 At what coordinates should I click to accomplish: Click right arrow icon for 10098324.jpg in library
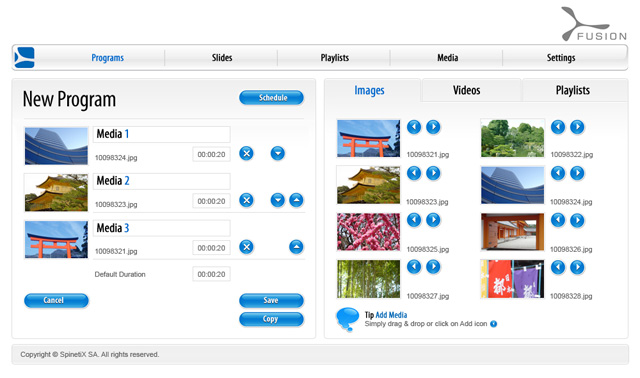[x=577, y=173]
